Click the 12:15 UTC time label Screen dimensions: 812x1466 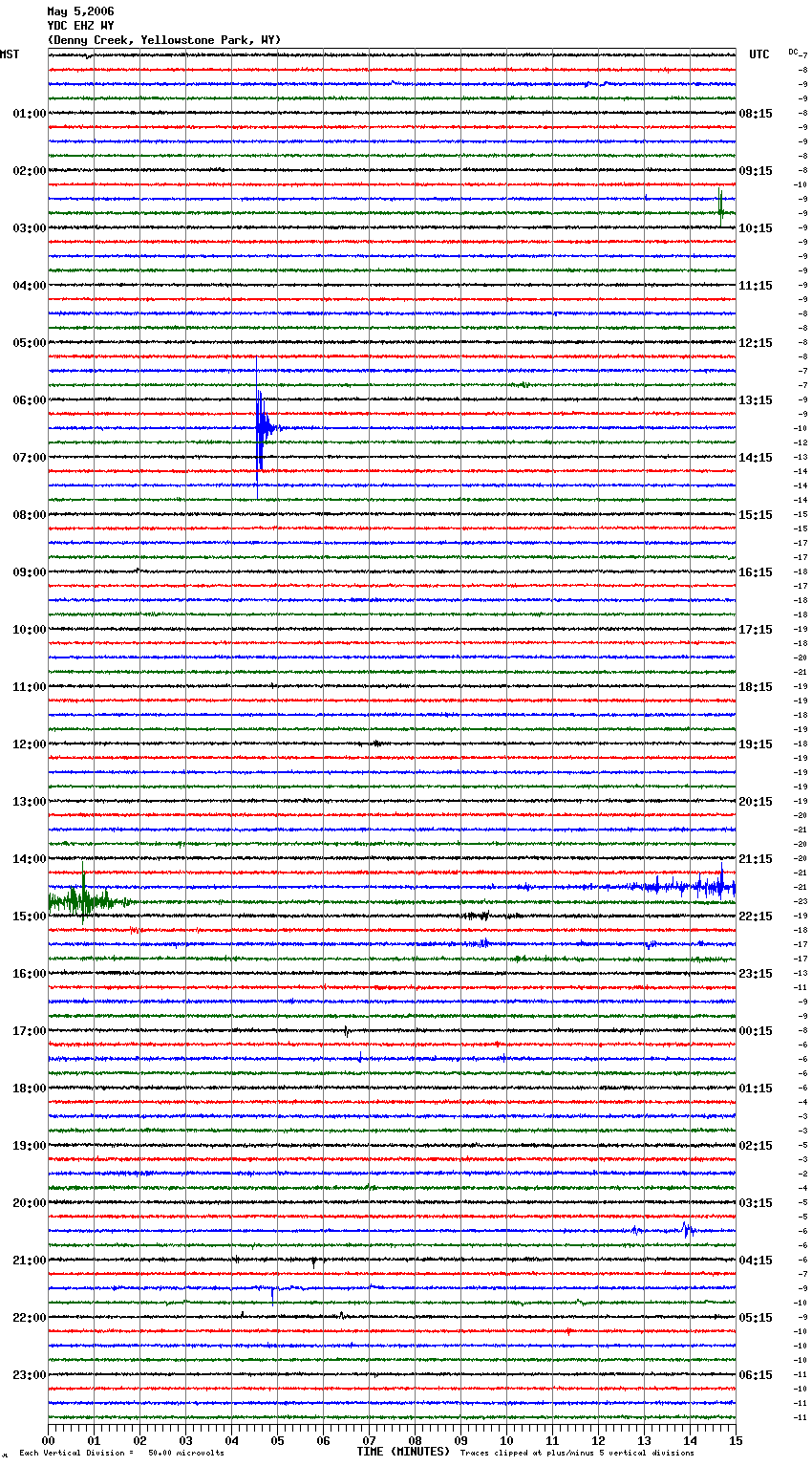click(x=756, y=343)
